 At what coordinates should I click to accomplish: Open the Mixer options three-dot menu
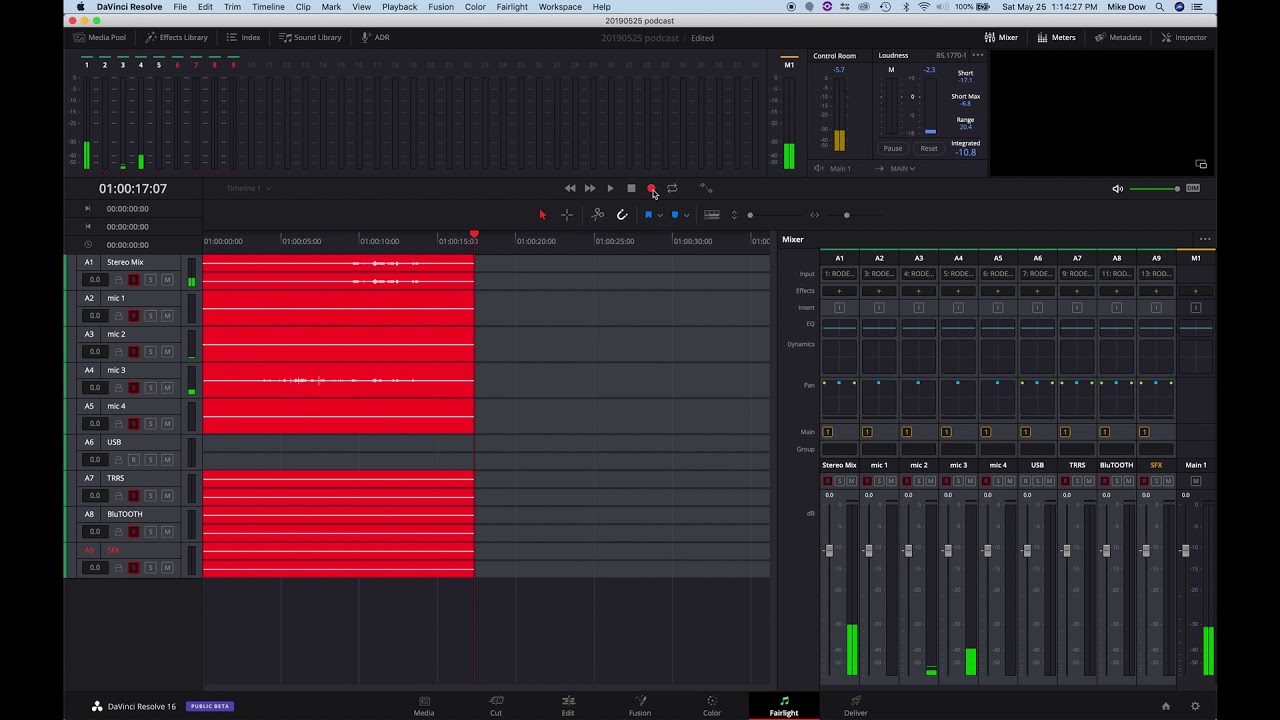[x=1205, y=239]
